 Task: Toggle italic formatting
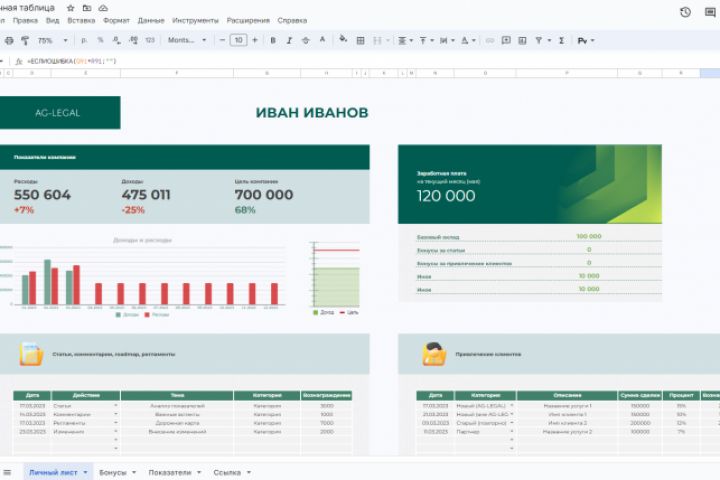(289, 40)
